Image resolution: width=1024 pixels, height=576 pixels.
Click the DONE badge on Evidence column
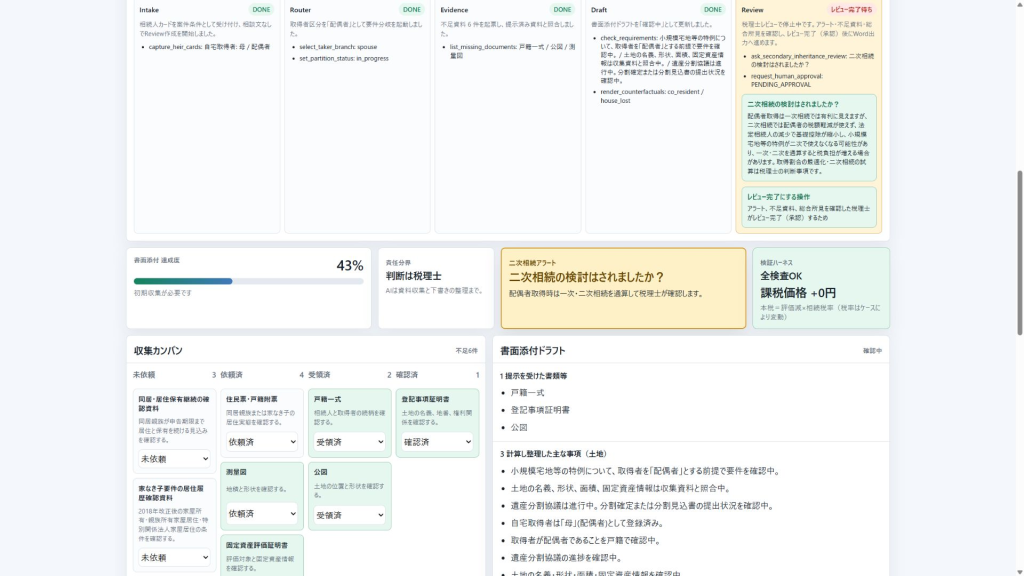click(x=562, y=10)
